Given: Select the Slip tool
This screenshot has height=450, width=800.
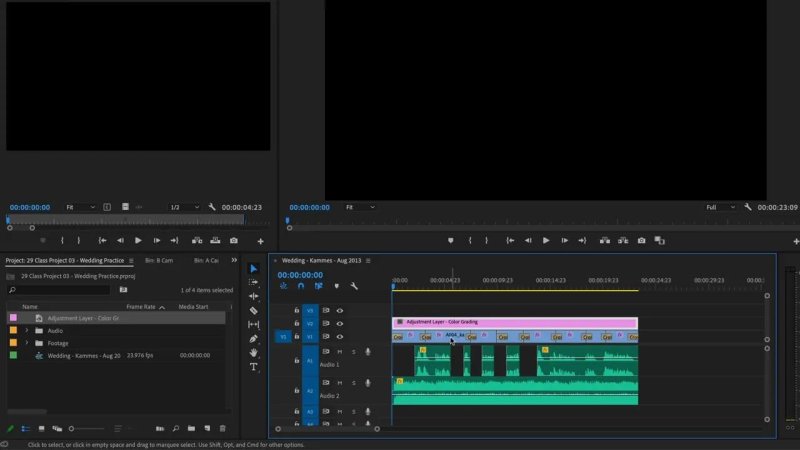Looking at the screenshot, I should pyautogui.click(x=254, y=324).
